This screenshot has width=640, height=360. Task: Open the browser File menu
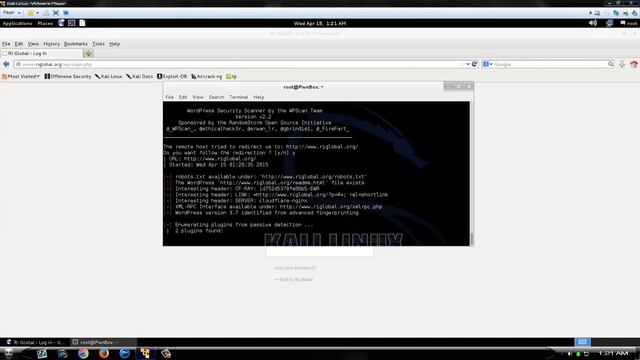(6, 44)
